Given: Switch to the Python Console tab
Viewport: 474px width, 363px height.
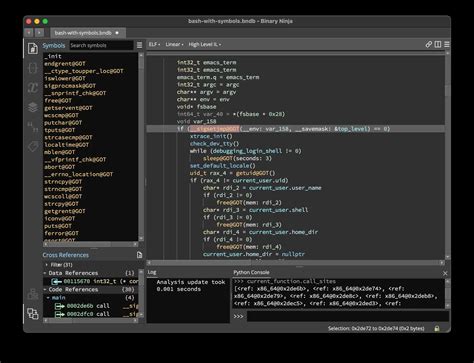Looking at the screenshot, I should click(x=251, y=272).
